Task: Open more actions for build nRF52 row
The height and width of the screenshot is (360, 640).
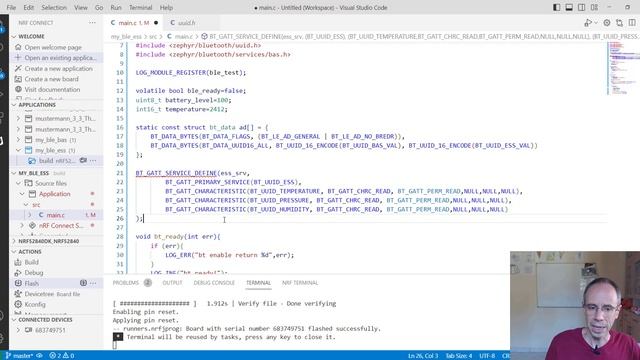Action: (93, 161)
